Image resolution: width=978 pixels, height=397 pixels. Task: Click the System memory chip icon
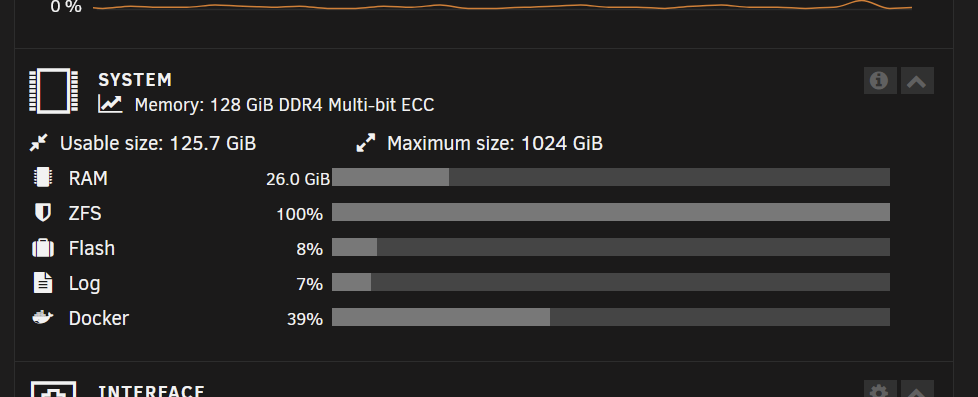point(54,91)
